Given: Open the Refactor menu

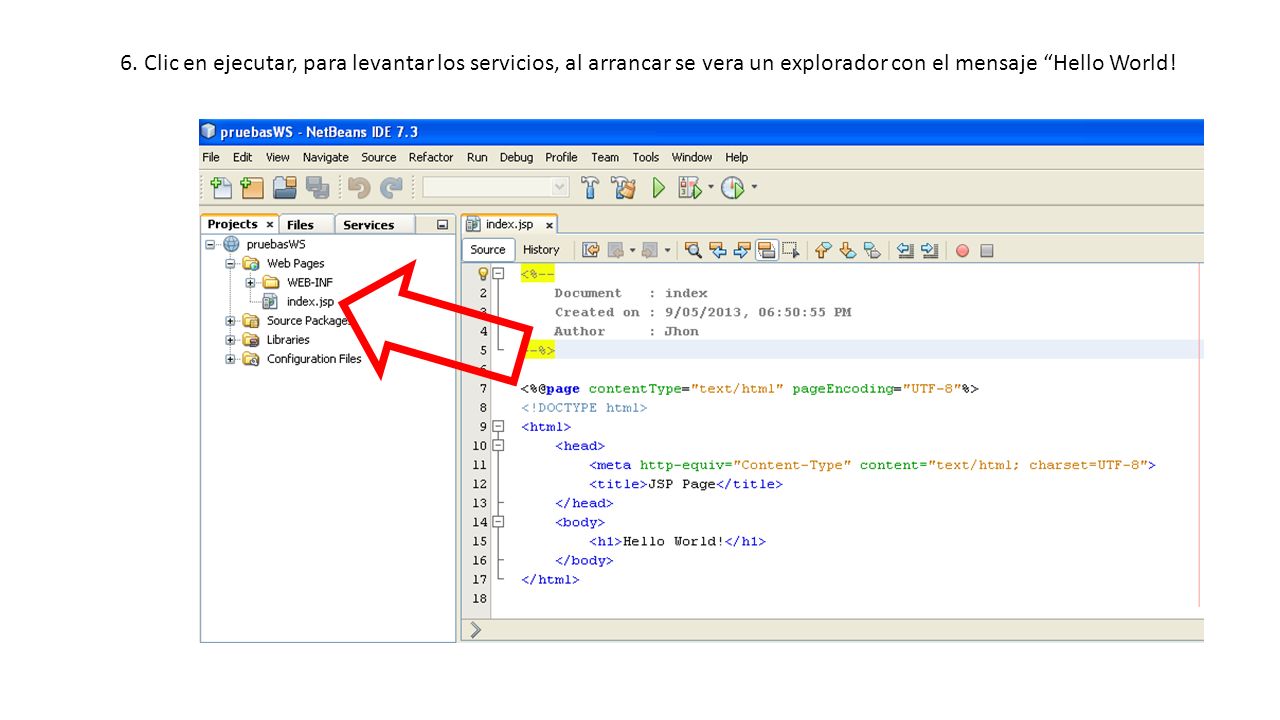Looking at the screenshot, I should tap(431, 157).
